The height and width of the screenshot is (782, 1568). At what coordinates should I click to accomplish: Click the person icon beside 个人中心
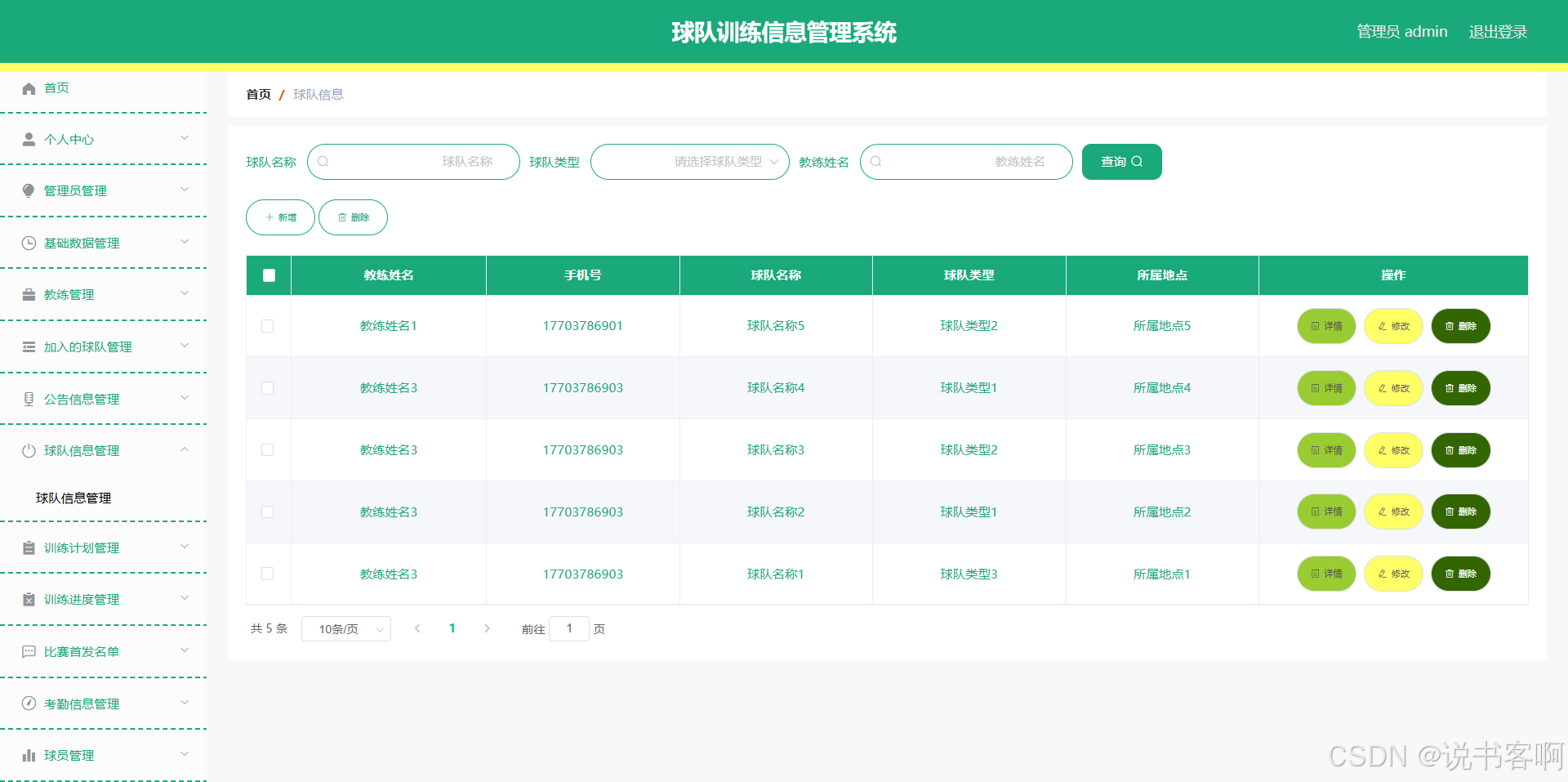click(x=29, y=140)
